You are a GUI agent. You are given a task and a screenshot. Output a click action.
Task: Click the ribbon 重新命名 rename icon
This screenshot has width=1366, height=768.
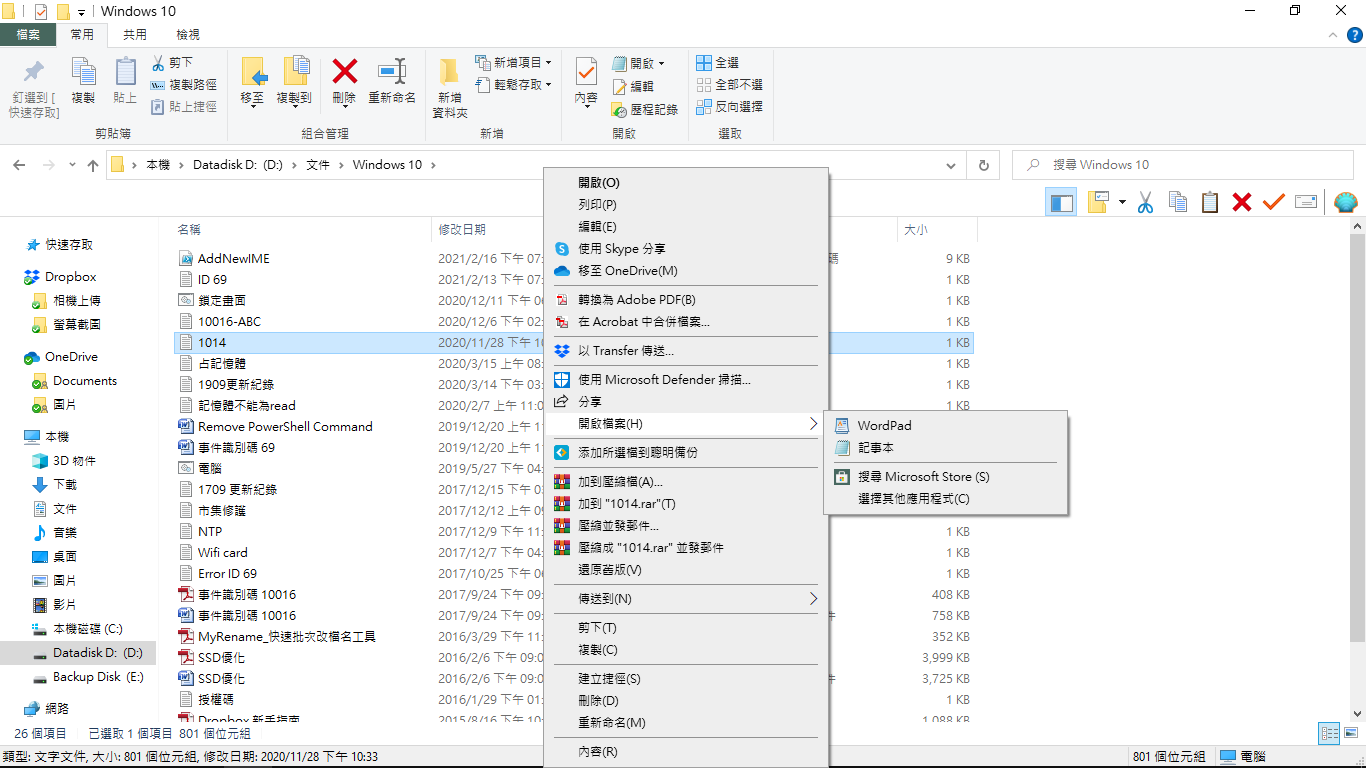point(392,79)
